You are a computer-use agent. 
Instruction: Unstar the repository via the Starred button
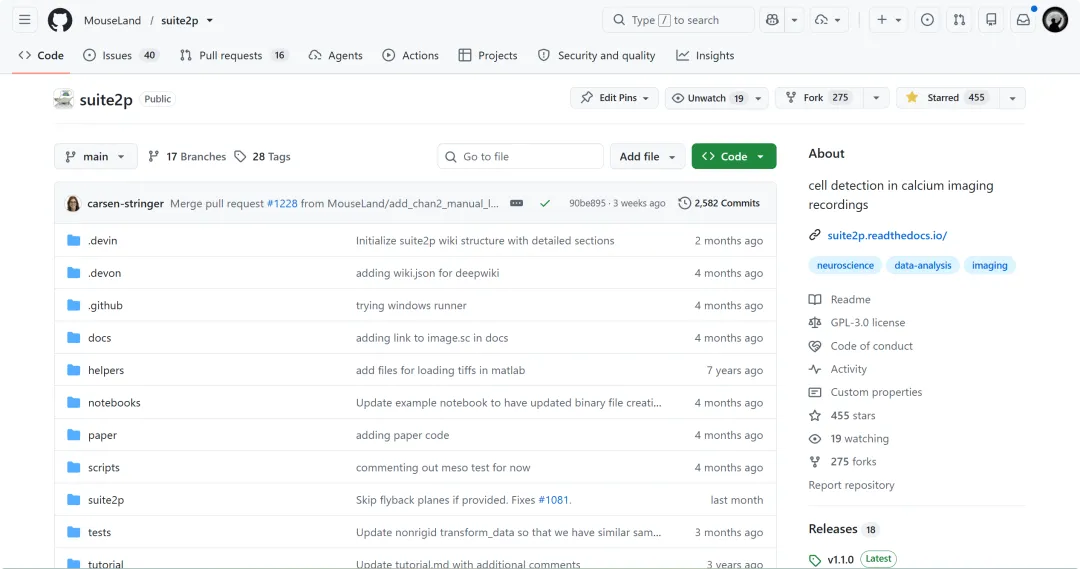pyautogui.click(x=947, y=98)
